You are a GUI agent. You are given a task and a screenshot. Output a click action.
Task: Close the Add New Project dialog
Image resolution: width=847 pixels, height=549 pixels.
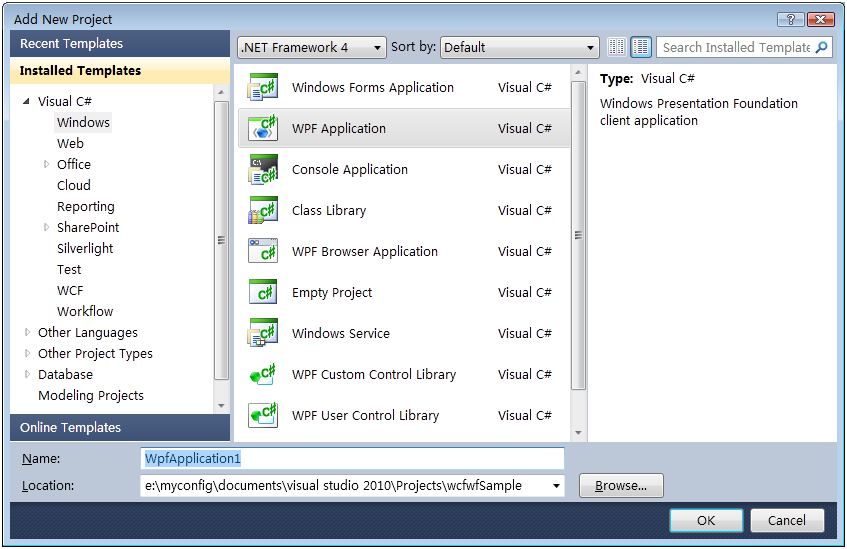point(821,19)
